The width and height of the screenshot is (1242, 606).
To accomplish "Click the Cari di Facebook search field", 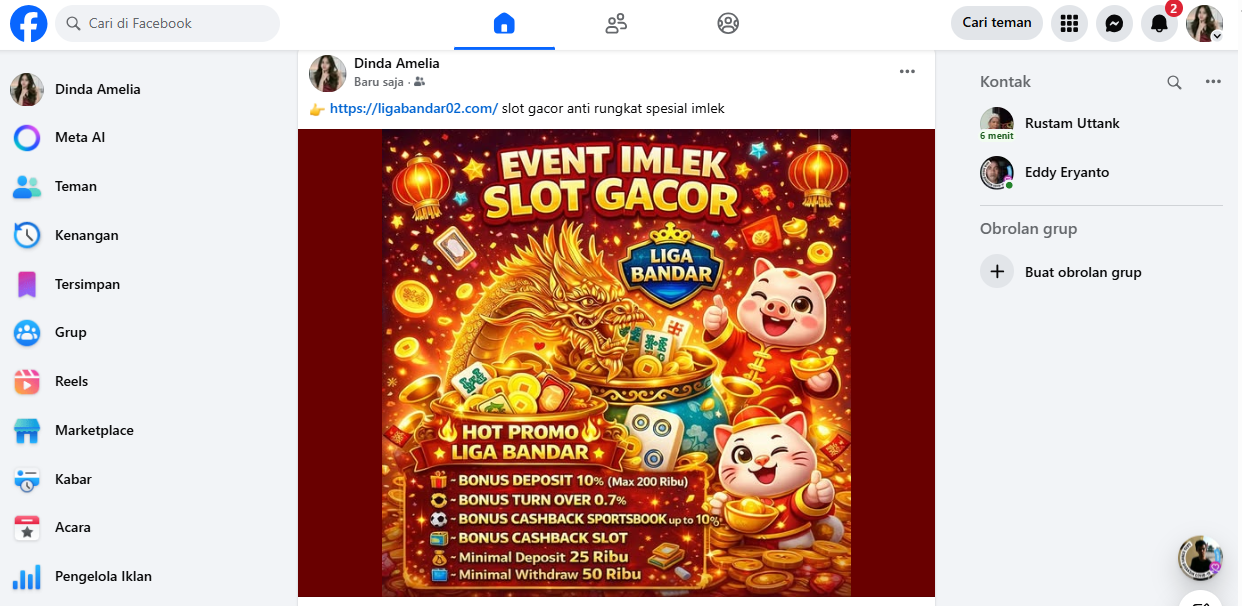I will click(167, 23).
